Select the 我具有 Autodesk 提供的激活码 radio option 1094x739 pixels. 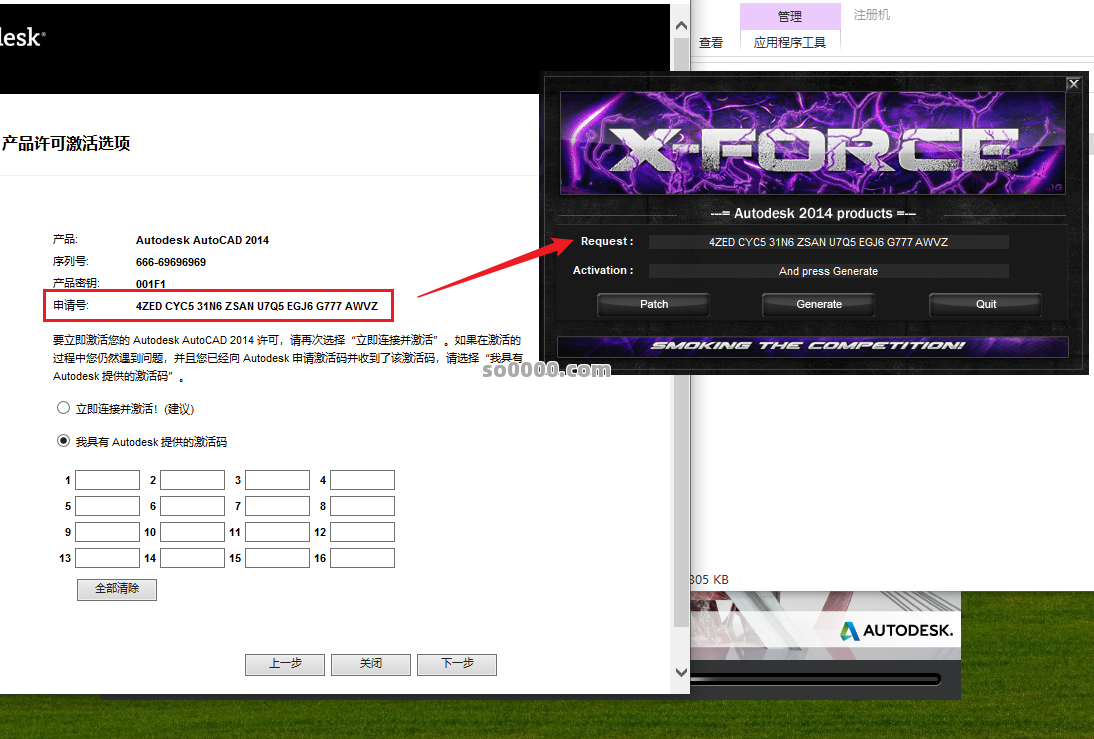64,441
